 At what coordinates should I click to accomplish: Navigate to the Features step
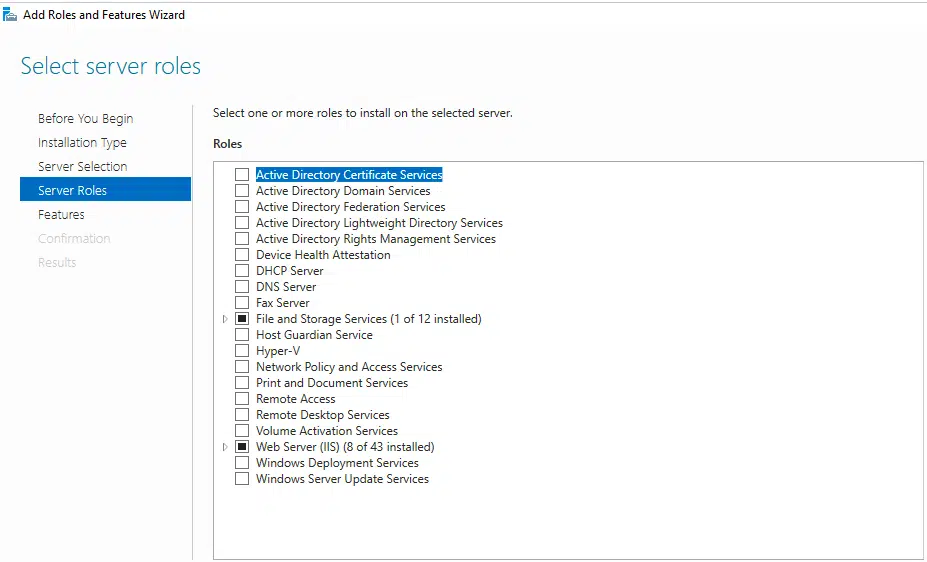tap(61, 215)
